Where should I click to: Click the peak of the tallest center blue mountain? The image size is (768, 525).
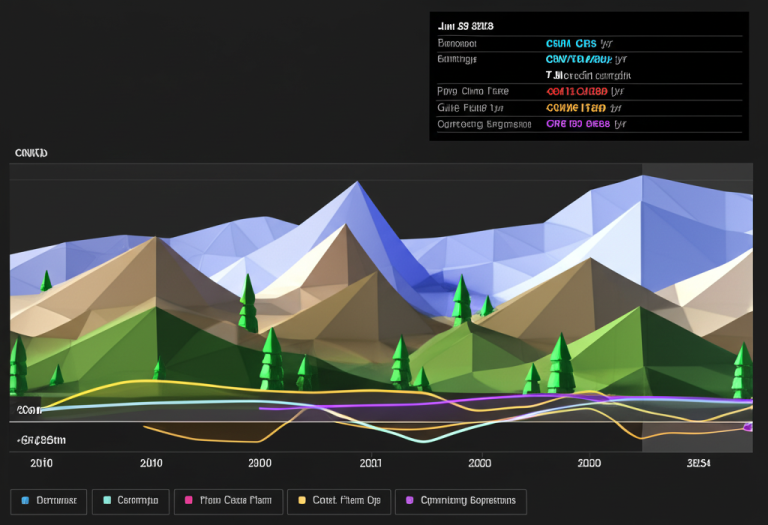click(x=357, y=182)
